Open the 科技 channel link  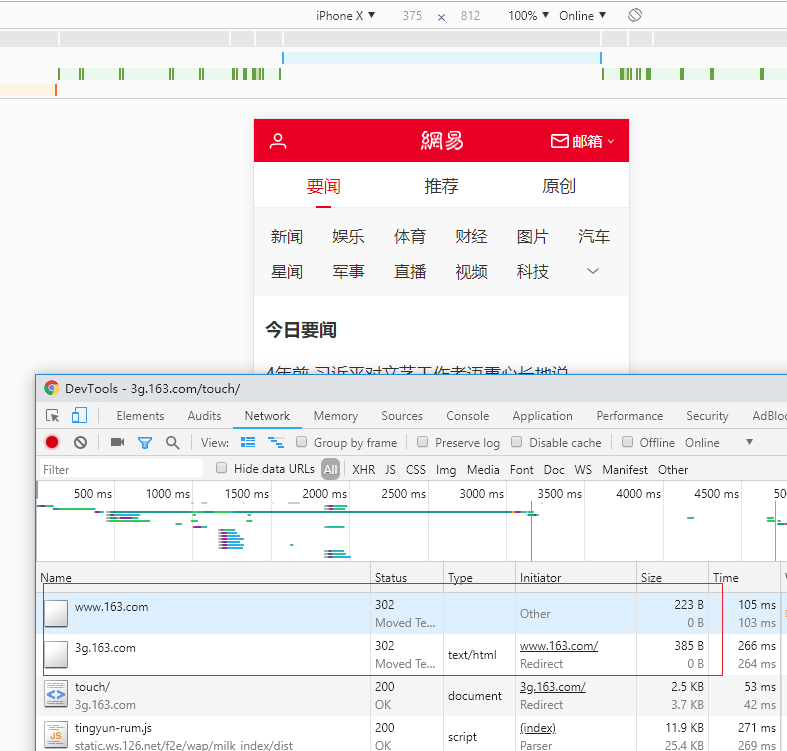[533, 272]
